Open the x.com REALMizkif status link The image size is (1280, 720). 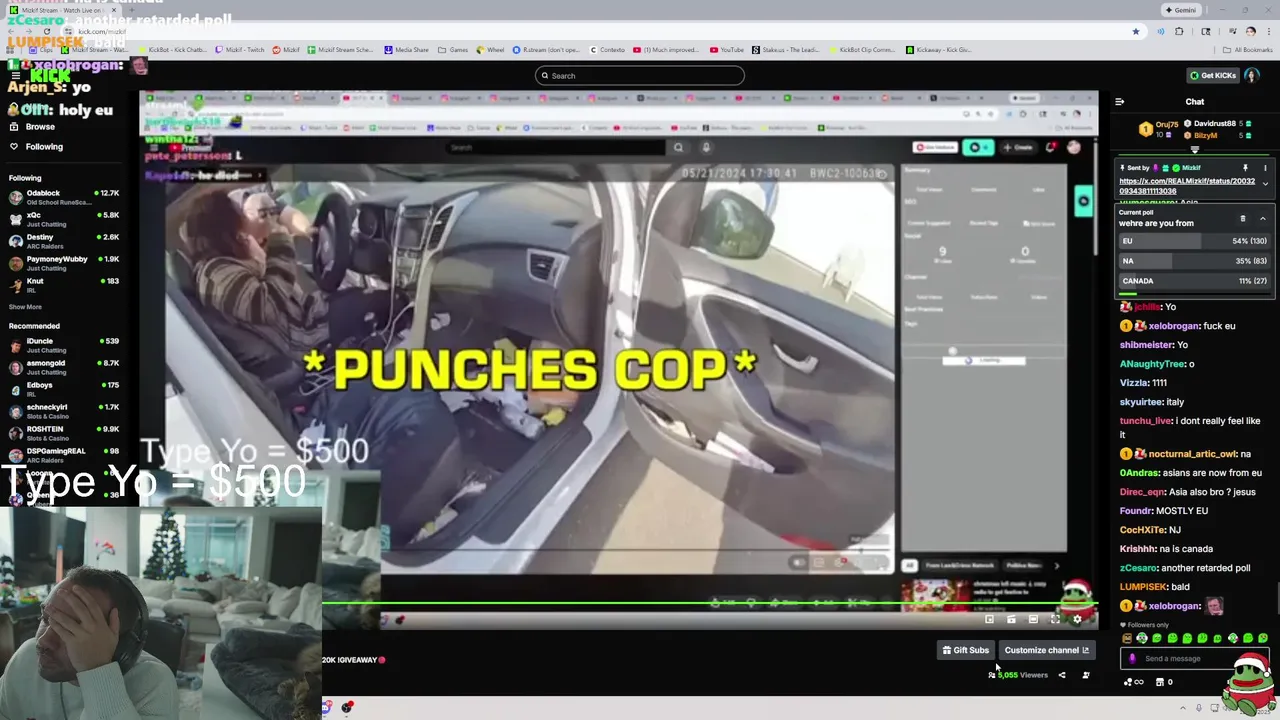click(1187, 186)
